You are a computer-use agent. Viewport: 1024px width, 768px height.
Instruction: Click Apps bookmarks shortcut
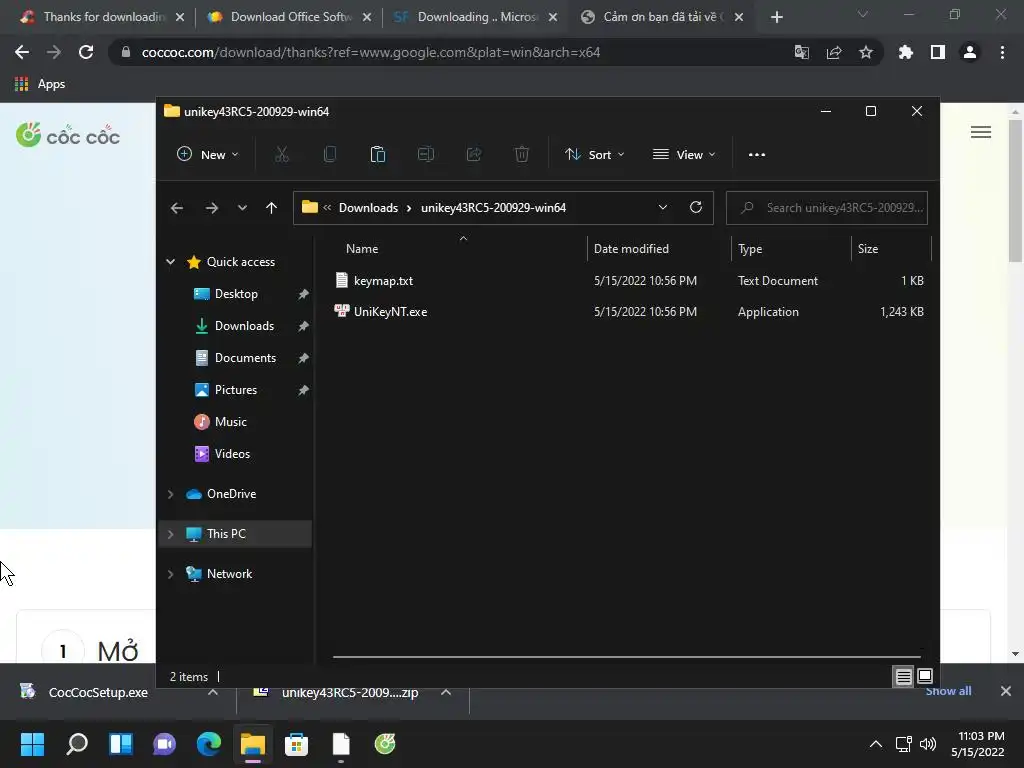point(40,84)
